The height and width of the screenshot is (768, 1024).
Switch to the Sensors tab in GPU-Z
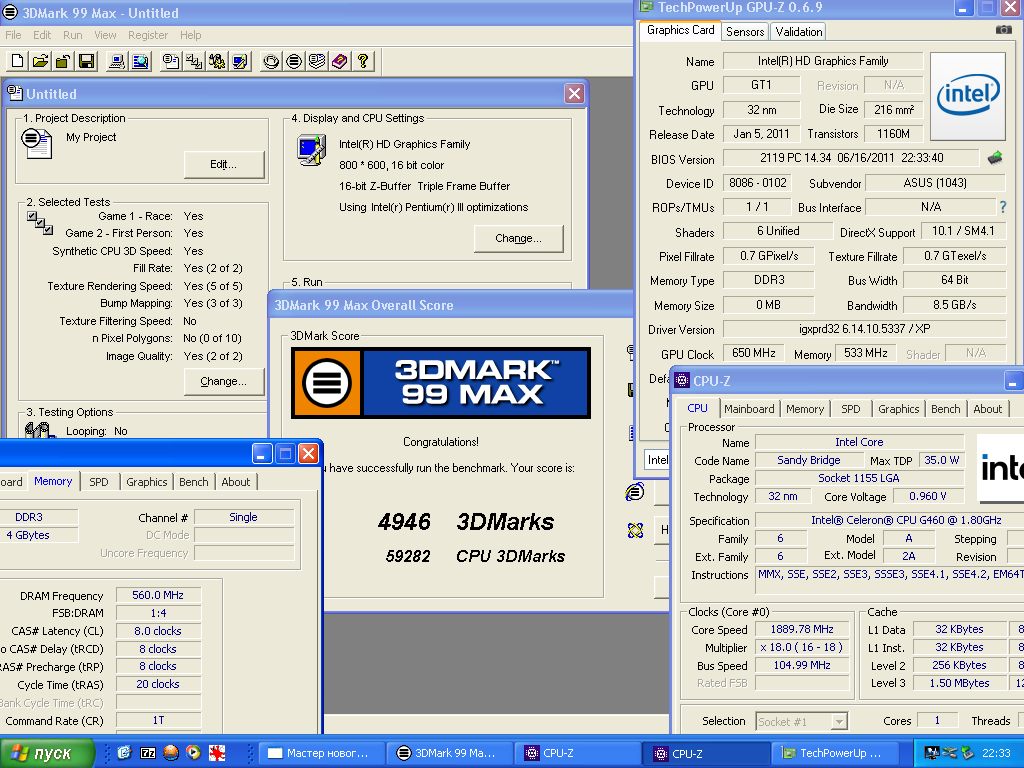point(744,31)
